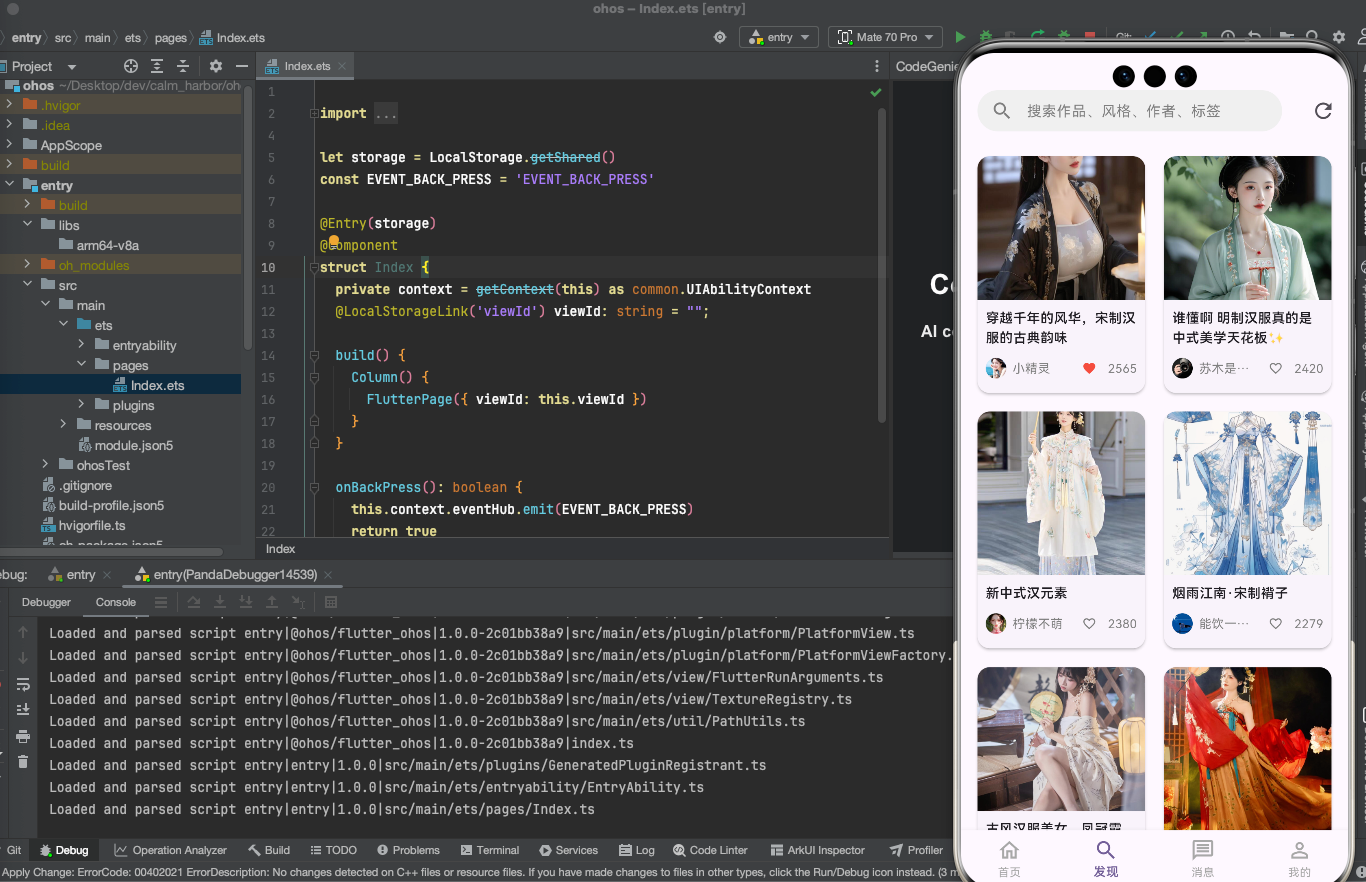Click Scroll to End console icon

point(23,710)
